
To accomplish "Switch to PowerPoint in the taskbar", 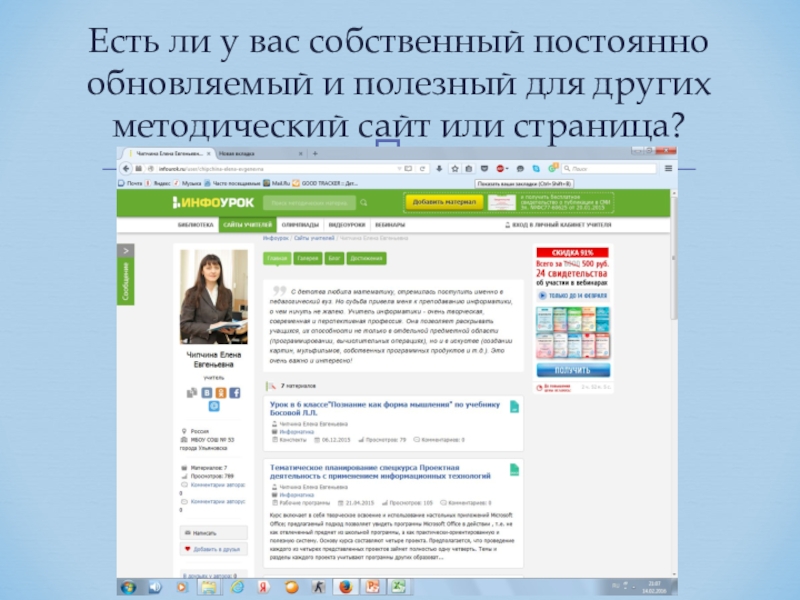I will click(372, 587).
